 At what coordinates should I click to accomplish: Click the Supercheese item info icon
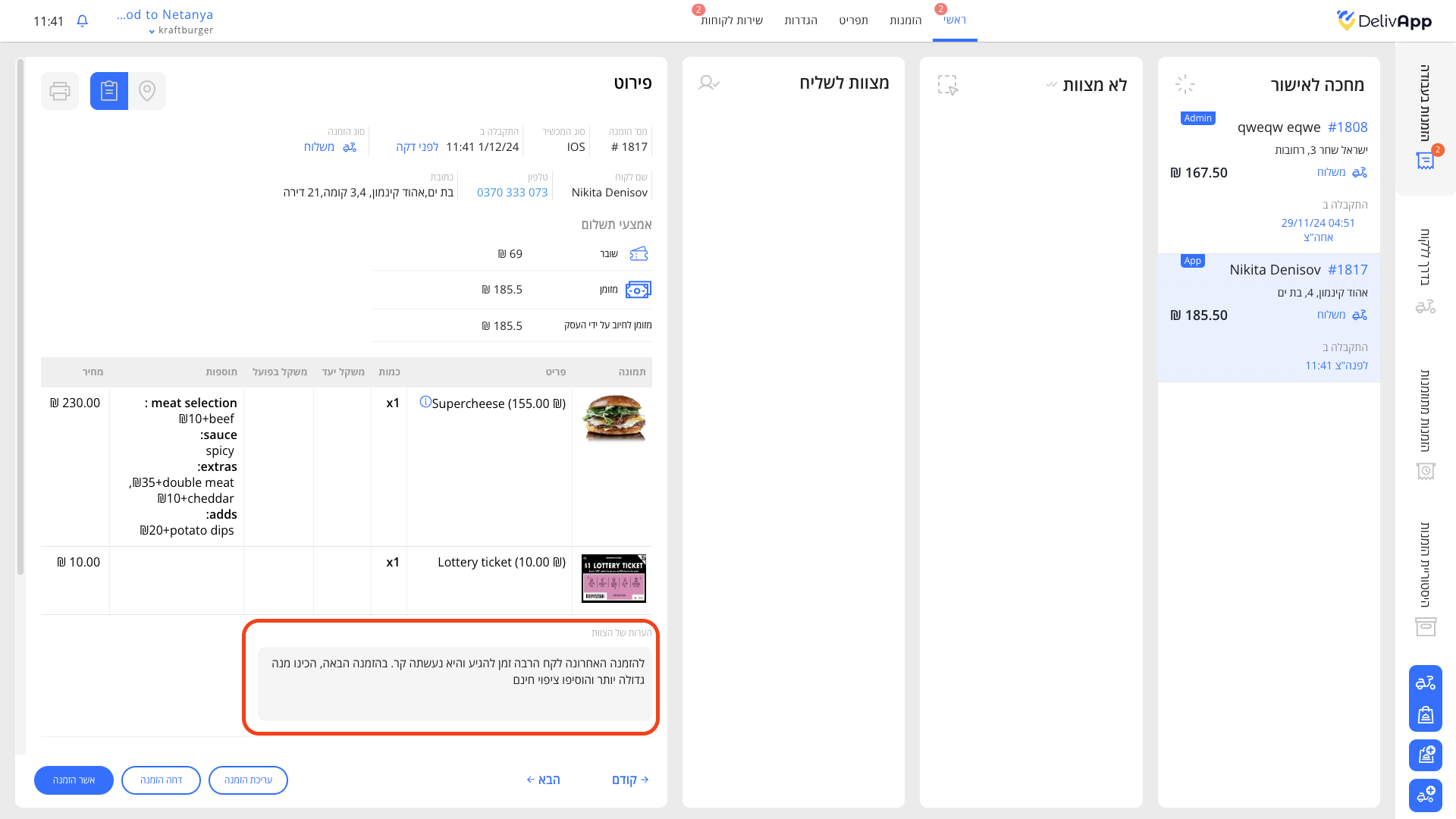(x=425, y=402)
